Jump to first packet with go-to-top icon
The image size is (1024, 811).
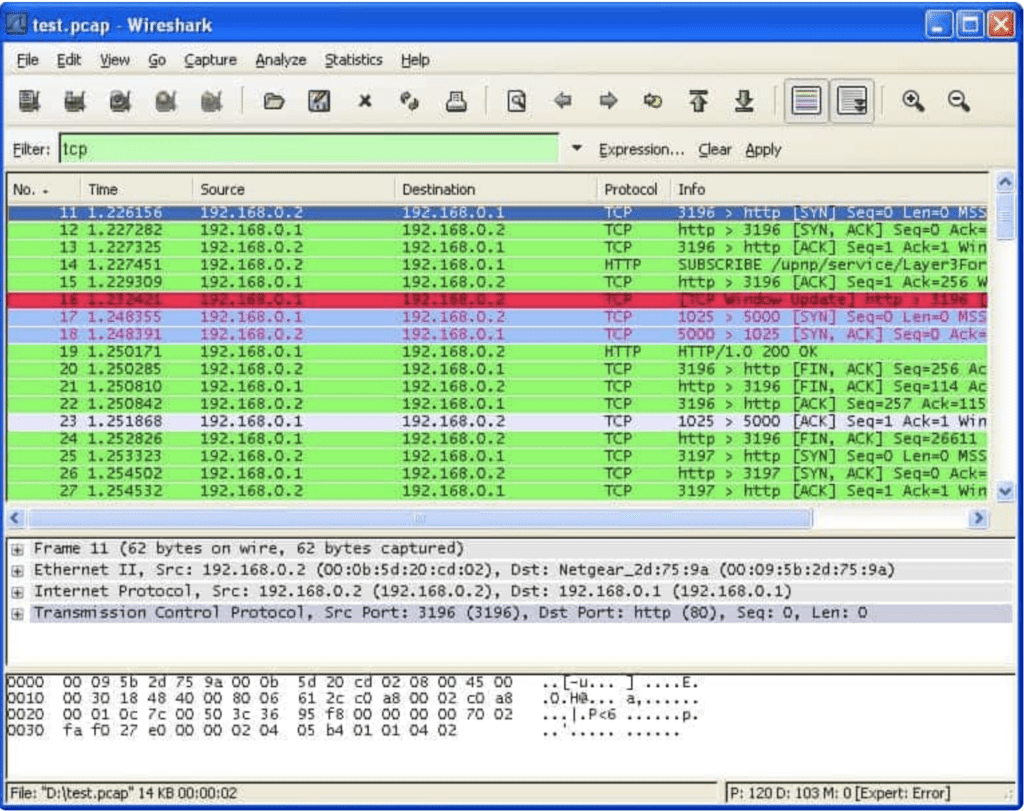click(700, 100)
